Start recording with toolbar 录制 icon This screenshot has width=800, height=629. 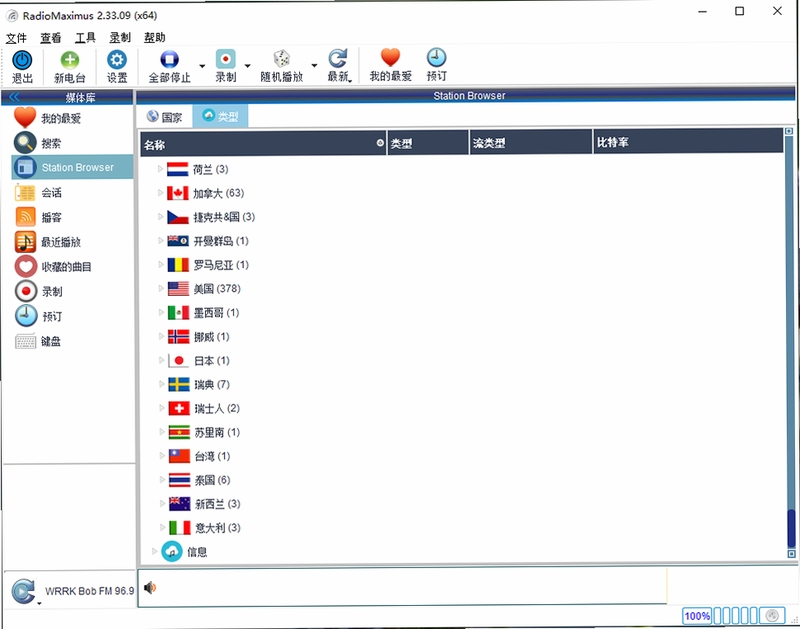point(226,59)
